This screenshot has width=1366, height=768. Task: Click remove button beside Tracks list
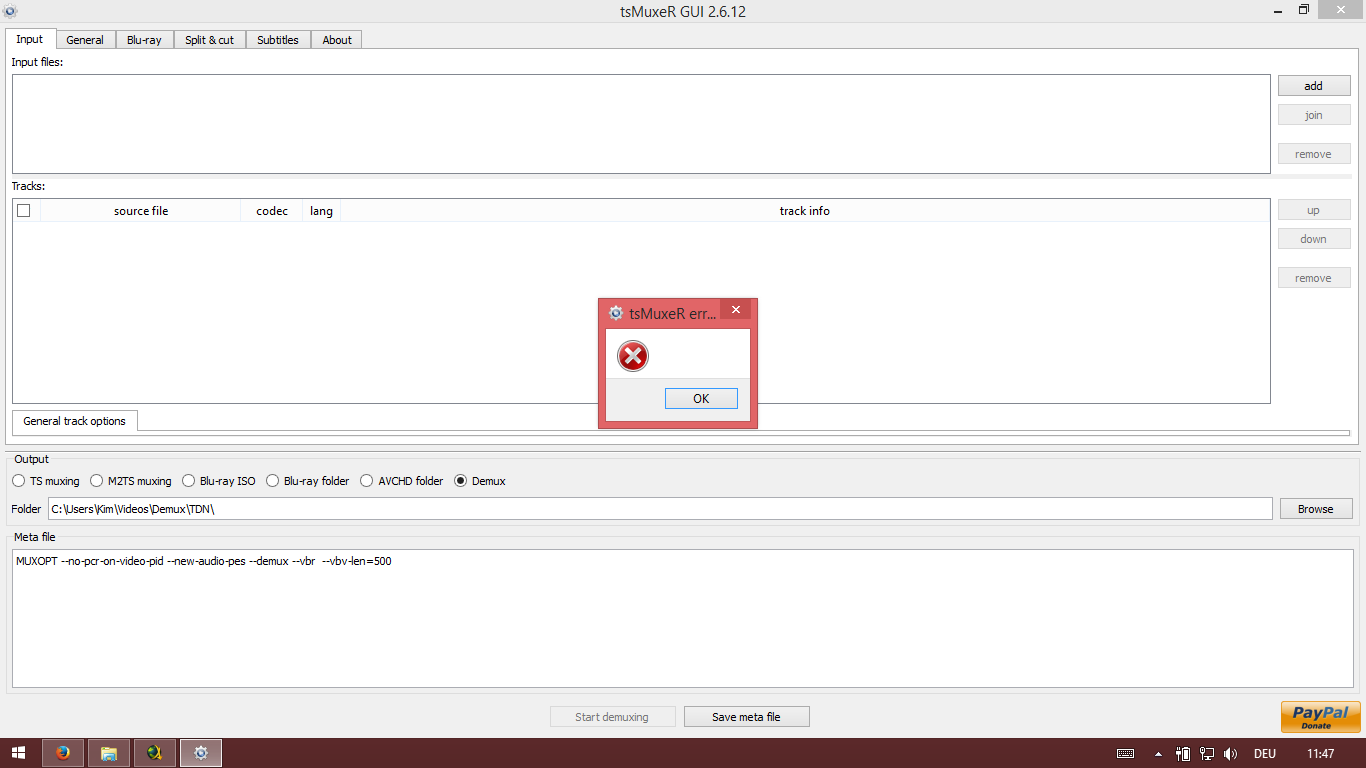[1314, 278]
